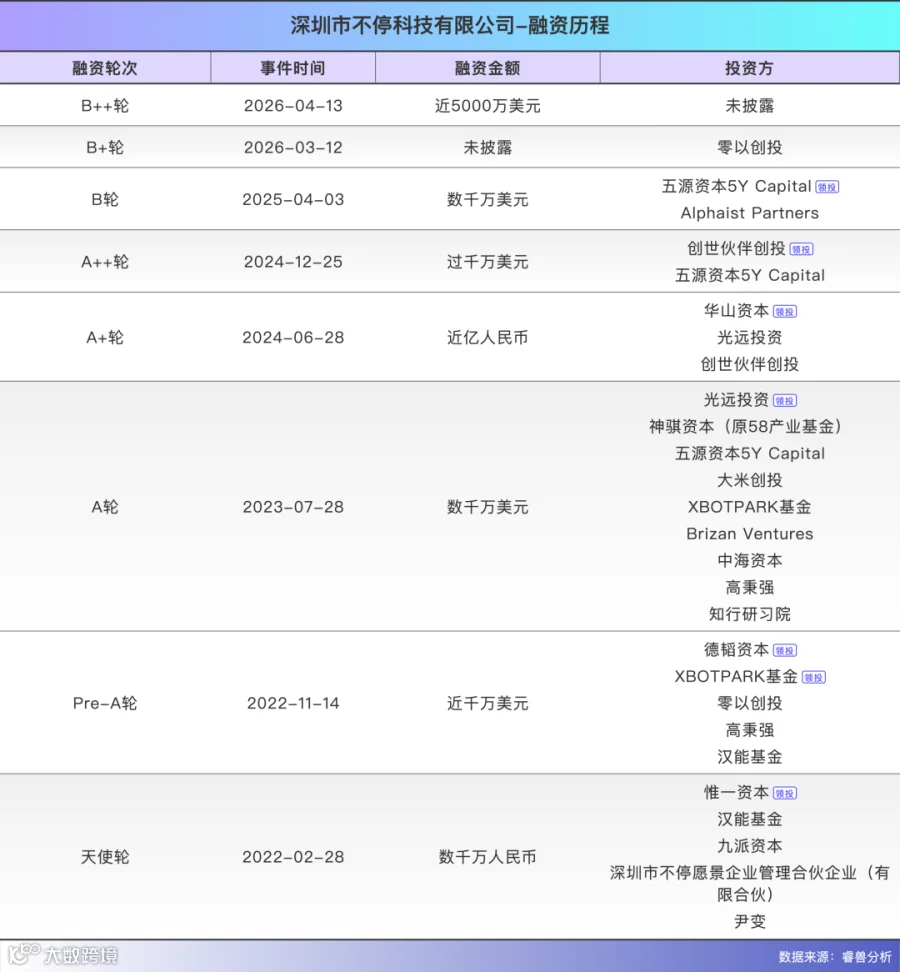Select amount 近5000万美元
The height and width of the screenshot is (972, 900).
click(487, 105)
